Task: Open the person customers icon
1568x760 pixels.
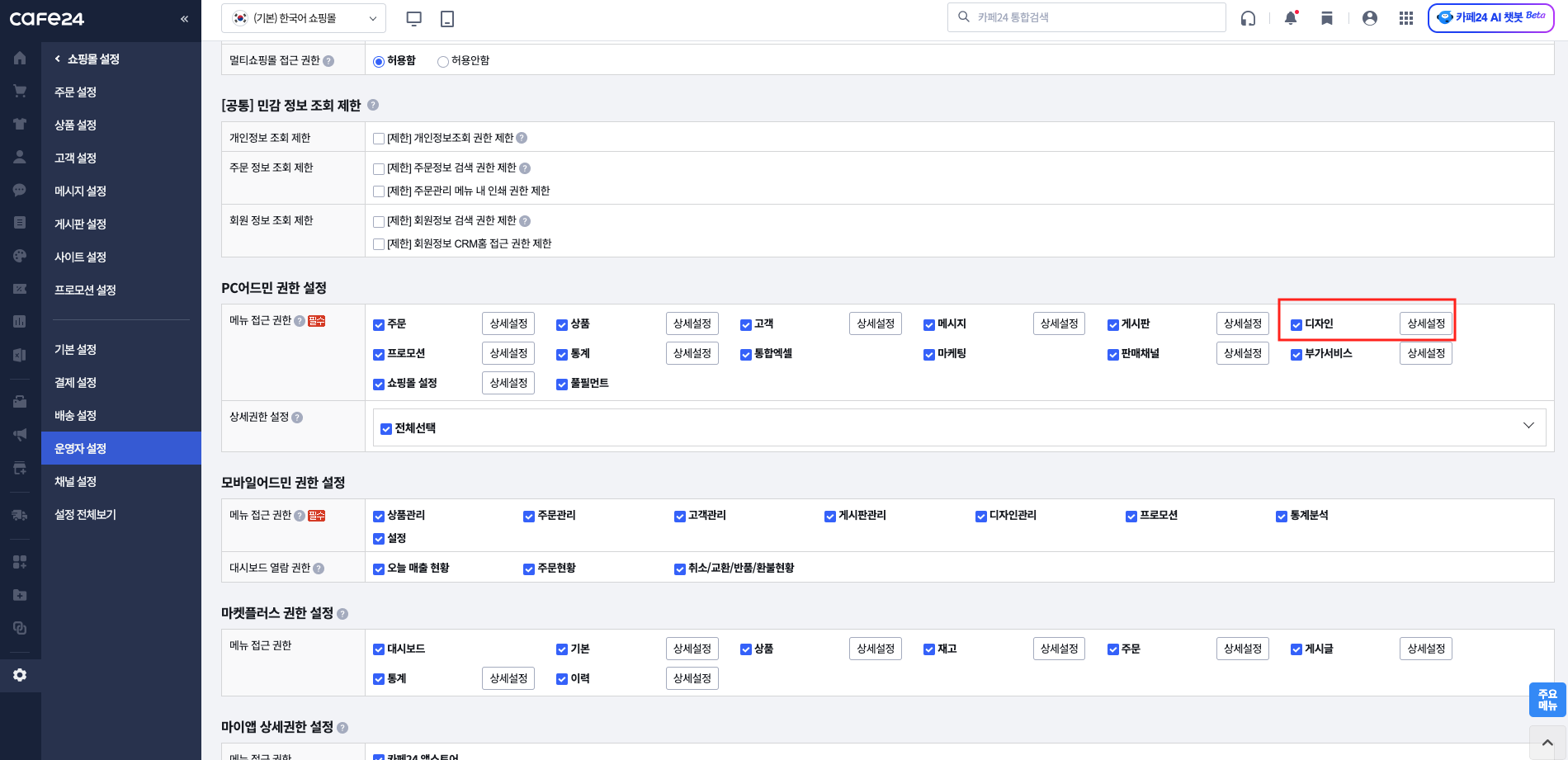Action: pos(20,157)
